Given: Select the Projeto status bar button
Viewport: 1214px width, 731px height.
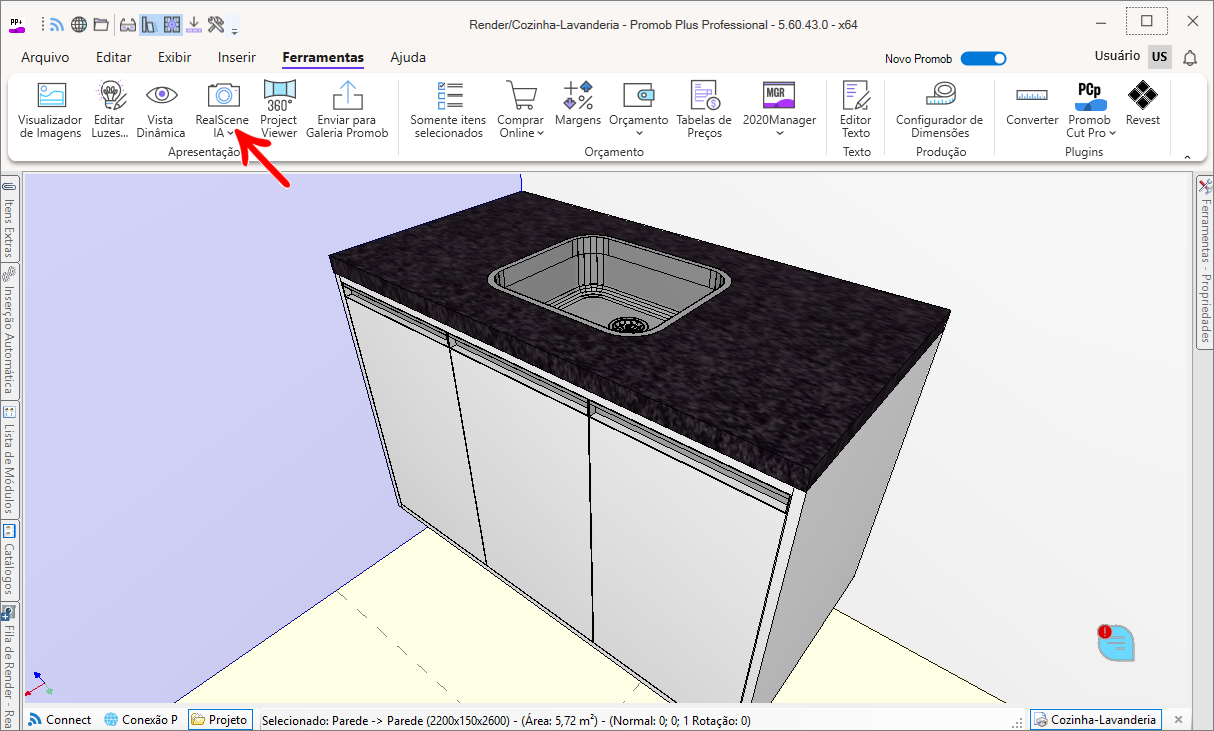Looking at the screenshot, I should coord(219,720).
